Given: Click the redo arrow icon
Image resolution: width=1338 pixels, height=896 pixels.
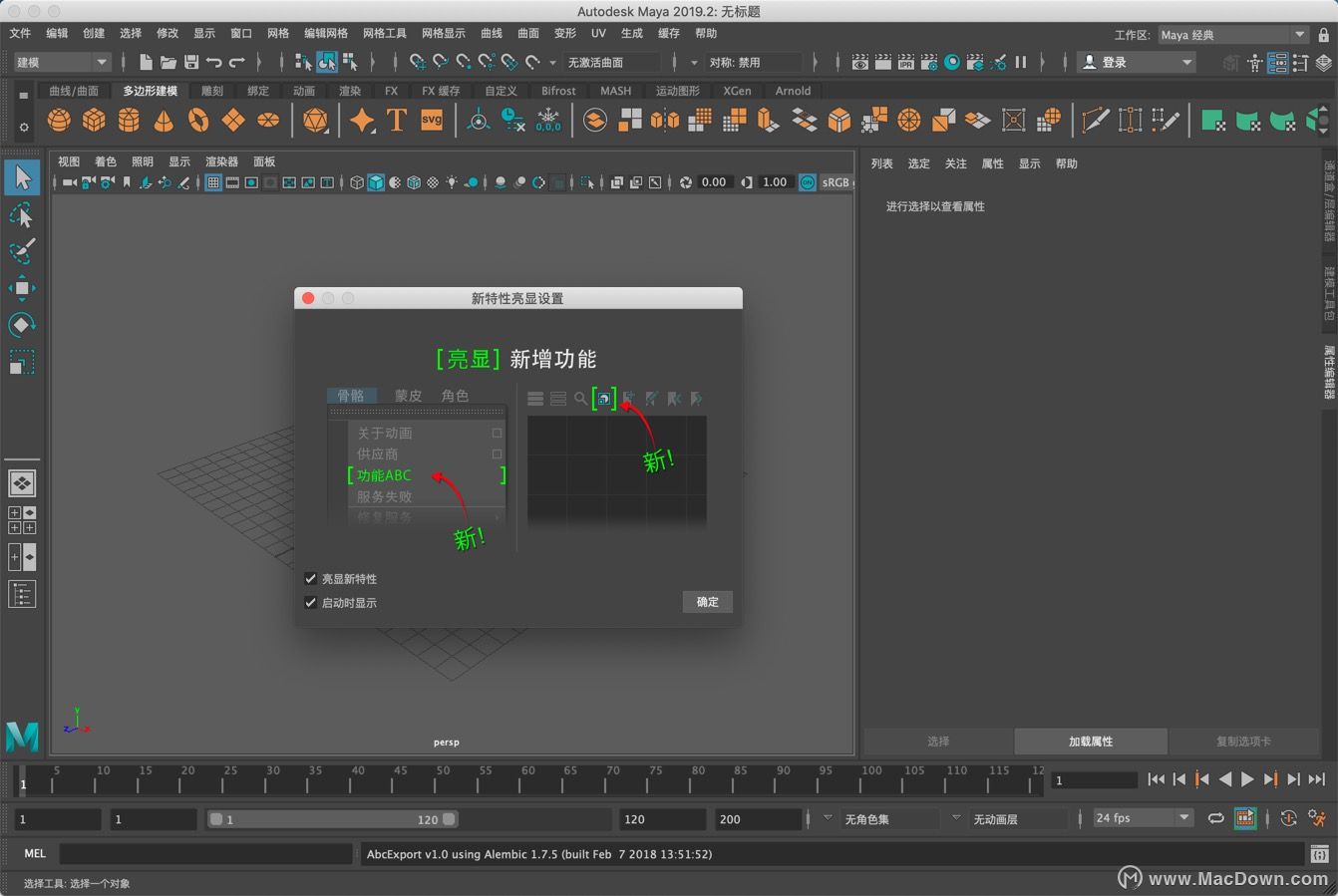Looking at the screenshot, I should click(x=237, y=62).
